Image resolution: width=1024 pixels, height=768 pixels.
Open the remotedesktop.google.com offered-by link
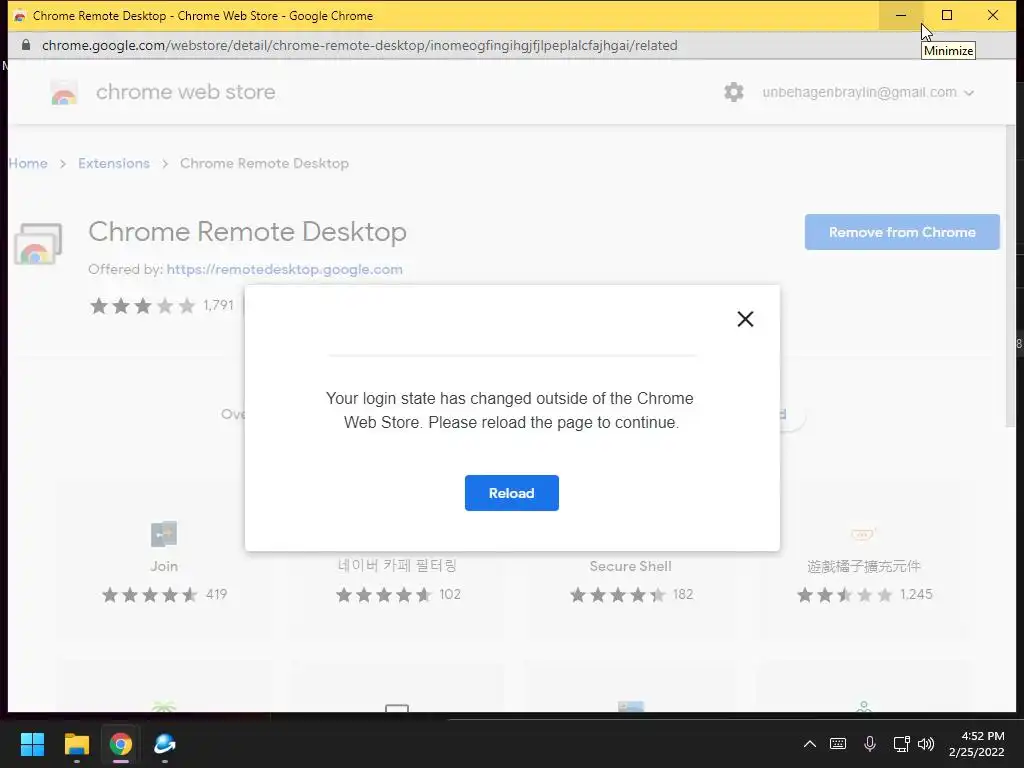284,269
